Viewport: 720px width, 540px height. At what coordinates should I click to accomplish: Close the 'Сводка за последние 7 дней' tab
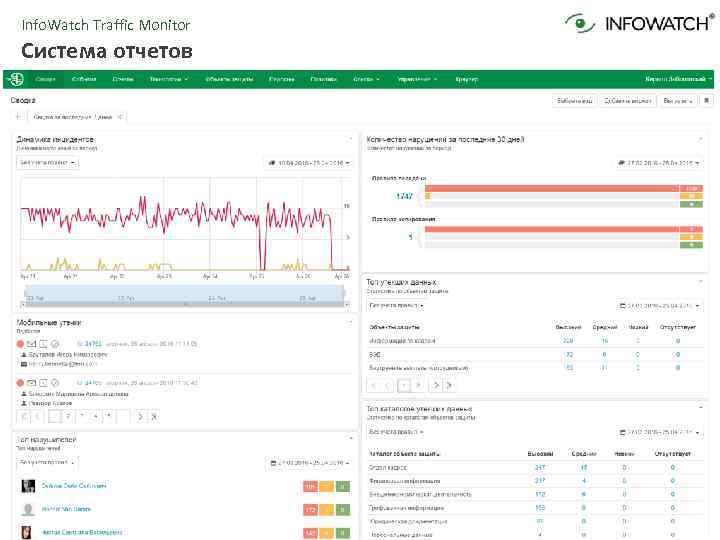pos(120,117)
